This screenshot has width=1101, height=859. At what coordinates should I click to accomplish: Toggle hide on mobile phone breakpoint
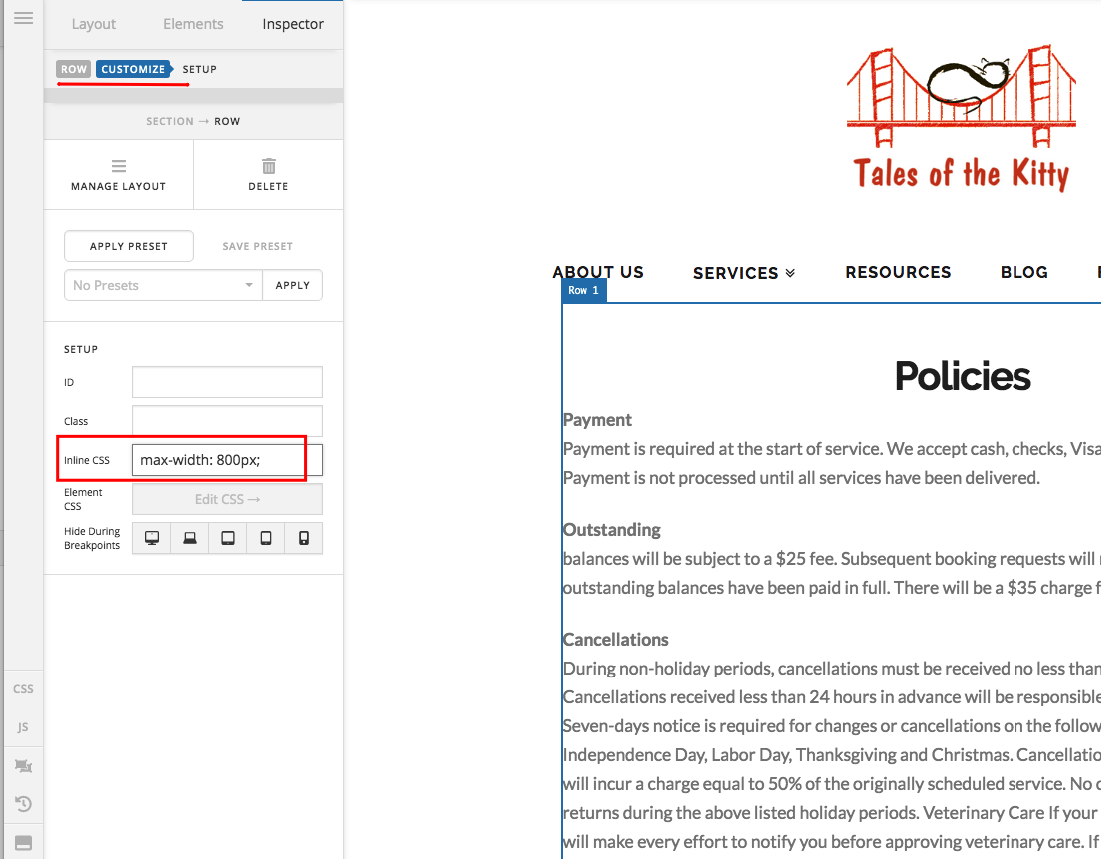(303, 538)
